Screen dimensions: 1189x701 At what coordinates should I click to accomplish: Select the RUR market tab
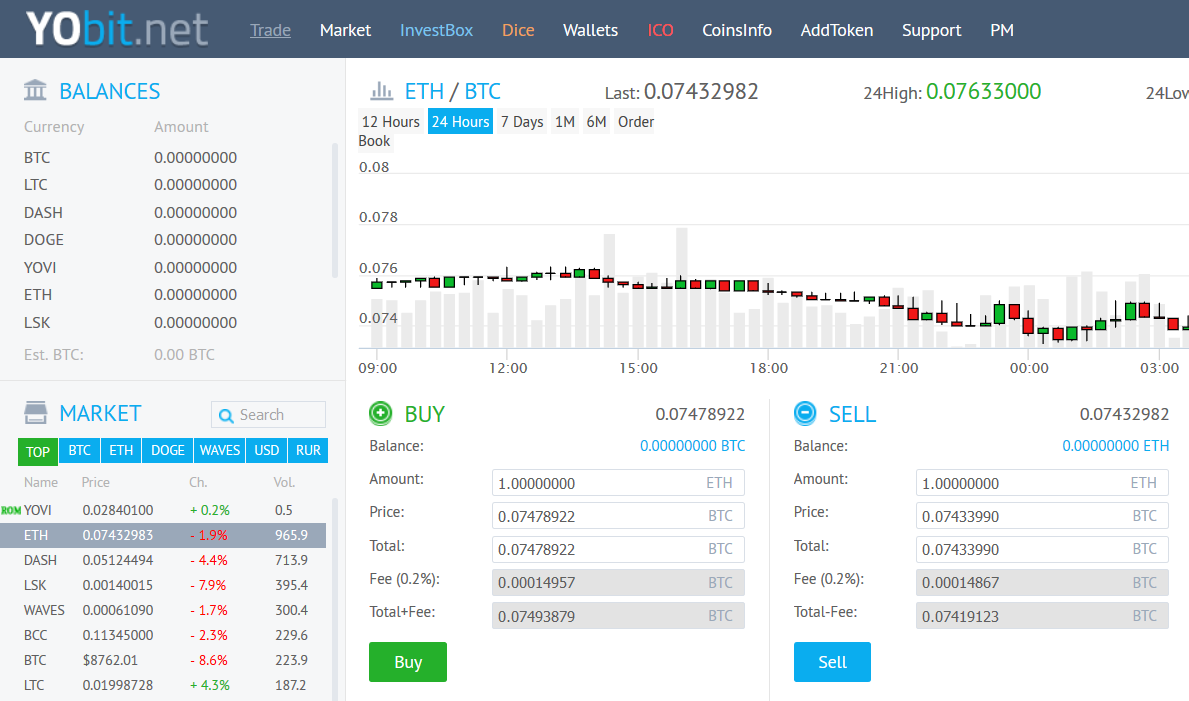coord(308,450)
